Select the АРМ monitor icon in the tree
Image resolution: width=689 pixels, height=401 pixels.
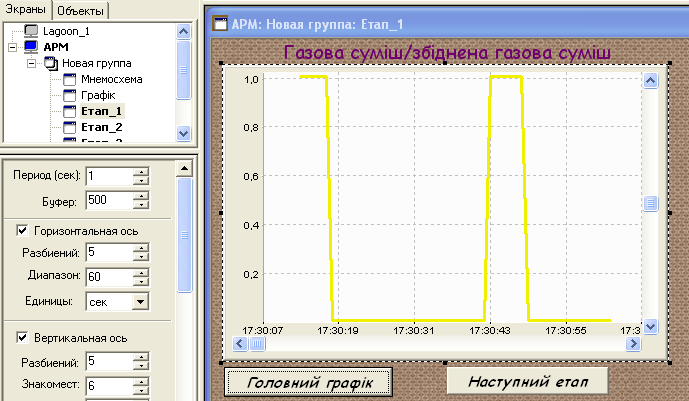click(31, 47)
